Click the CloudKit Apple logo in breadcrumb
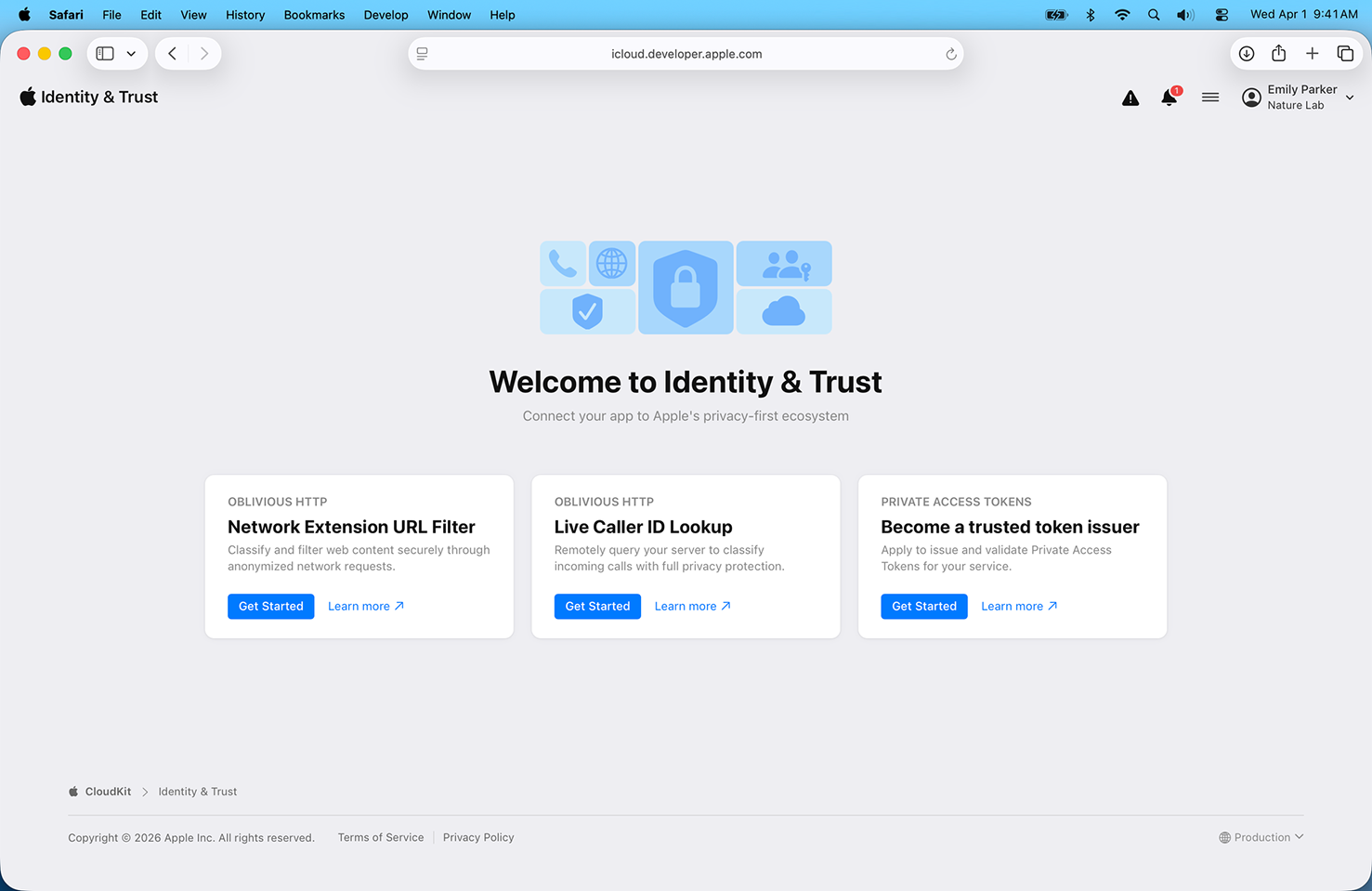The height and width of the screenshot is (891, 1372). 73,792
